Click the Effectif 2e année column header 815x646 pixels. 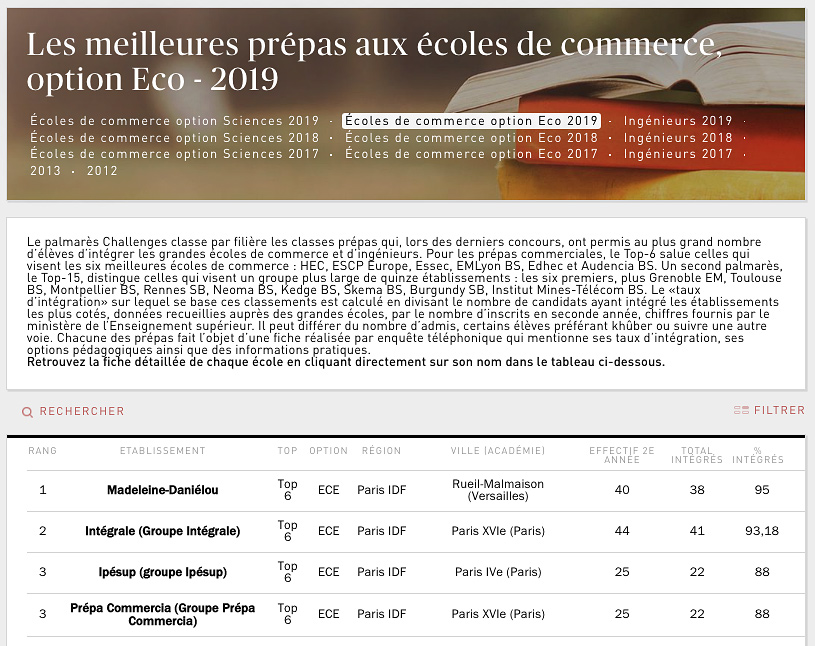click(622, 455)
